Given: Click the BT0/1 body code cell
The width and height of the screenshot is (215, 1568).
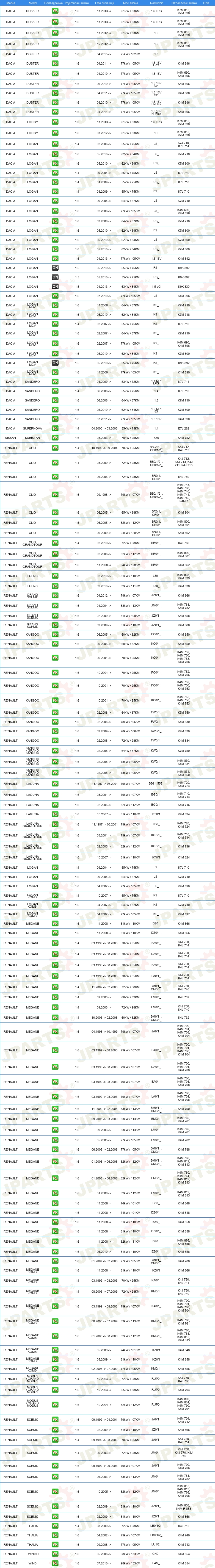Looking at the screenshot, I should [156, 815].
